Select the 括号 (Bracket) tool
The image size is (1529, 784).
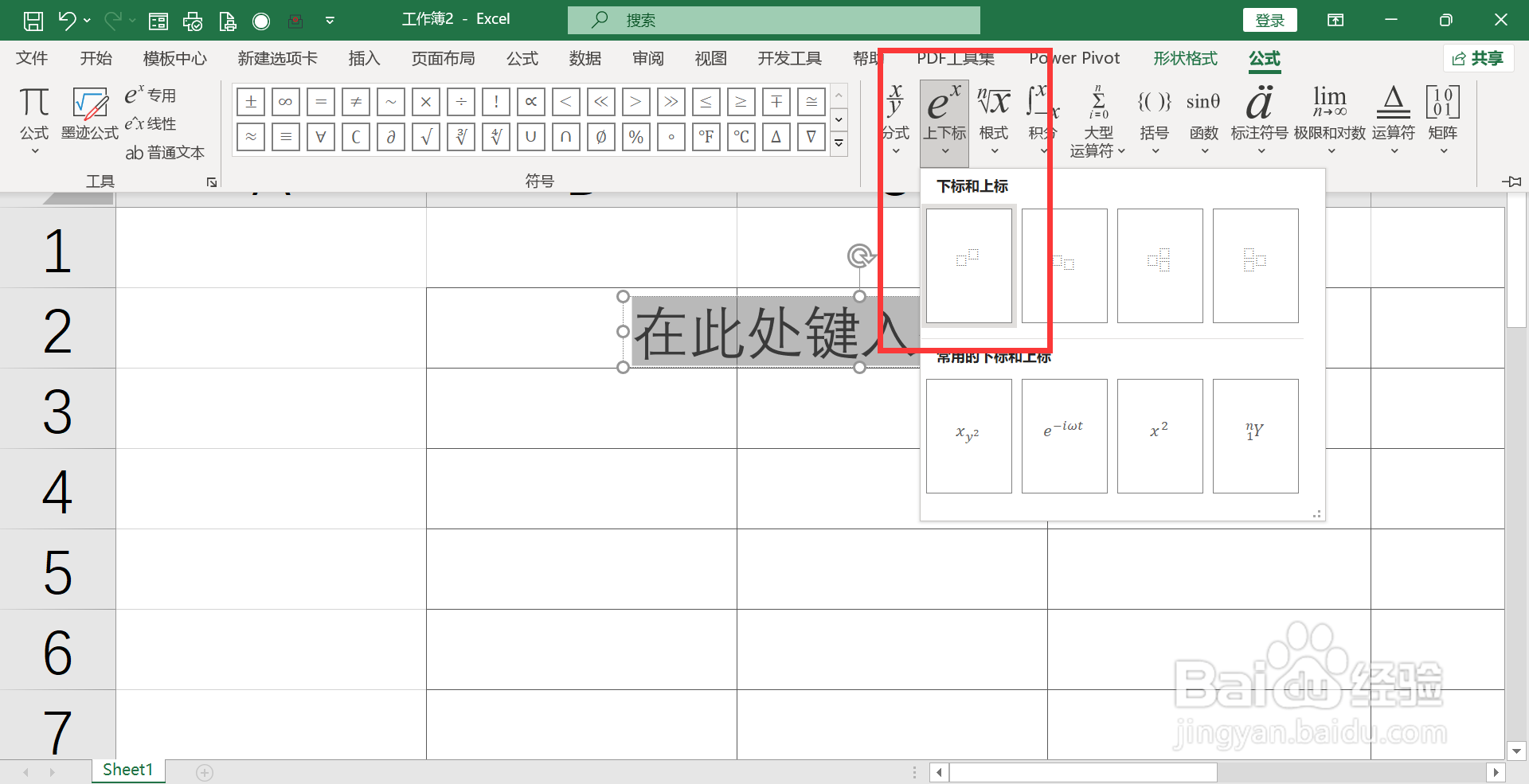click(x=1154, y=119)
